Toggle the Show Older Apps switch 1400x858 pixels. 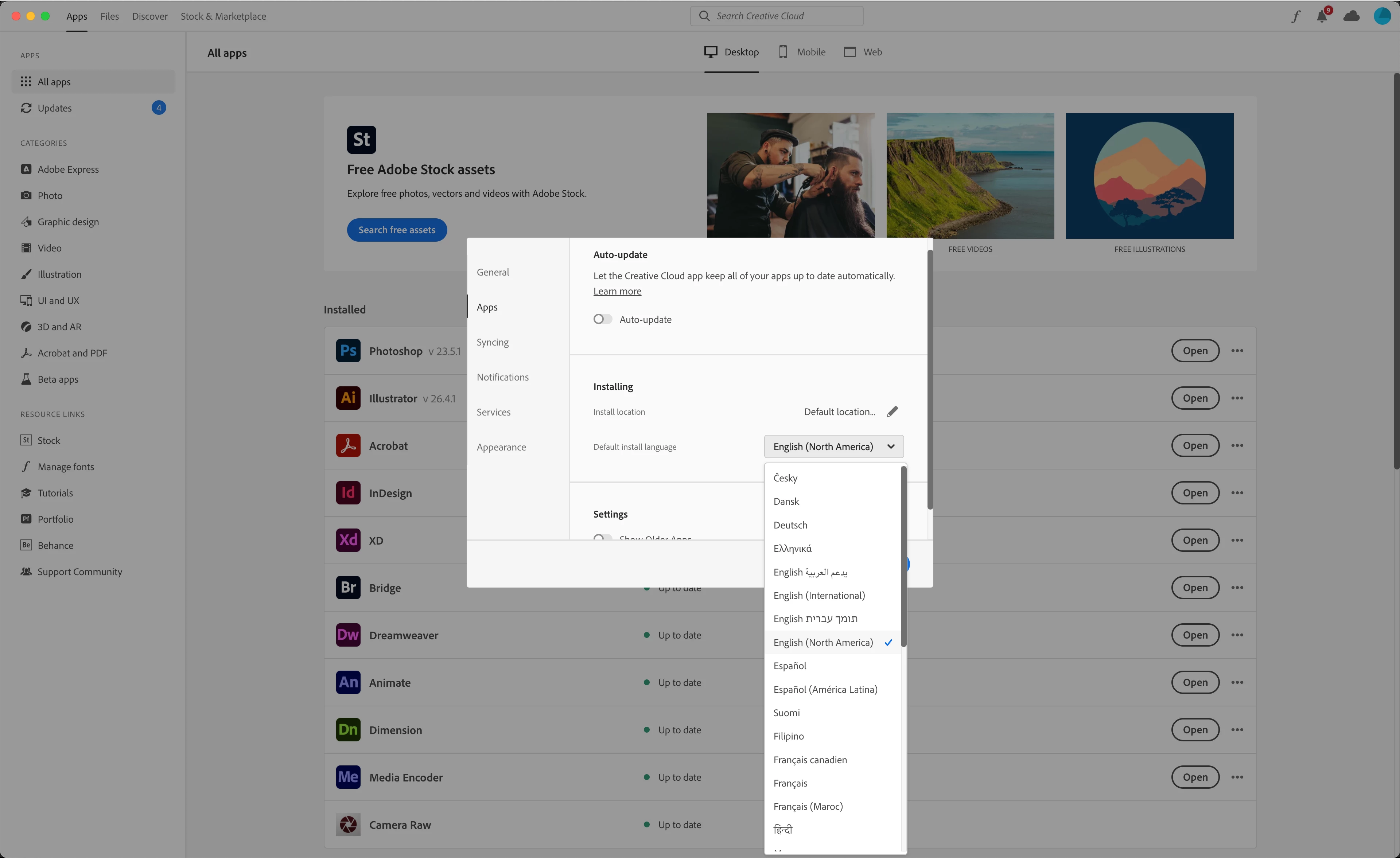(x=602, y=537)
